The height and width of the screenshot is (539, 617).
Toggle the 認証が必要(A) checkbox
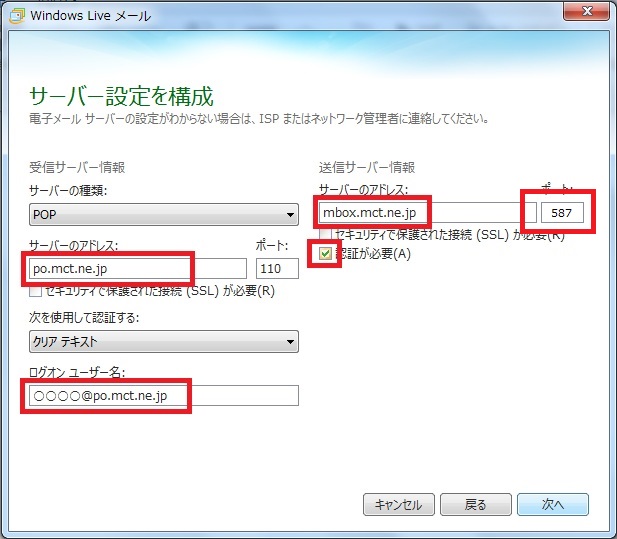pyautogui.click(x=325, y=254)
